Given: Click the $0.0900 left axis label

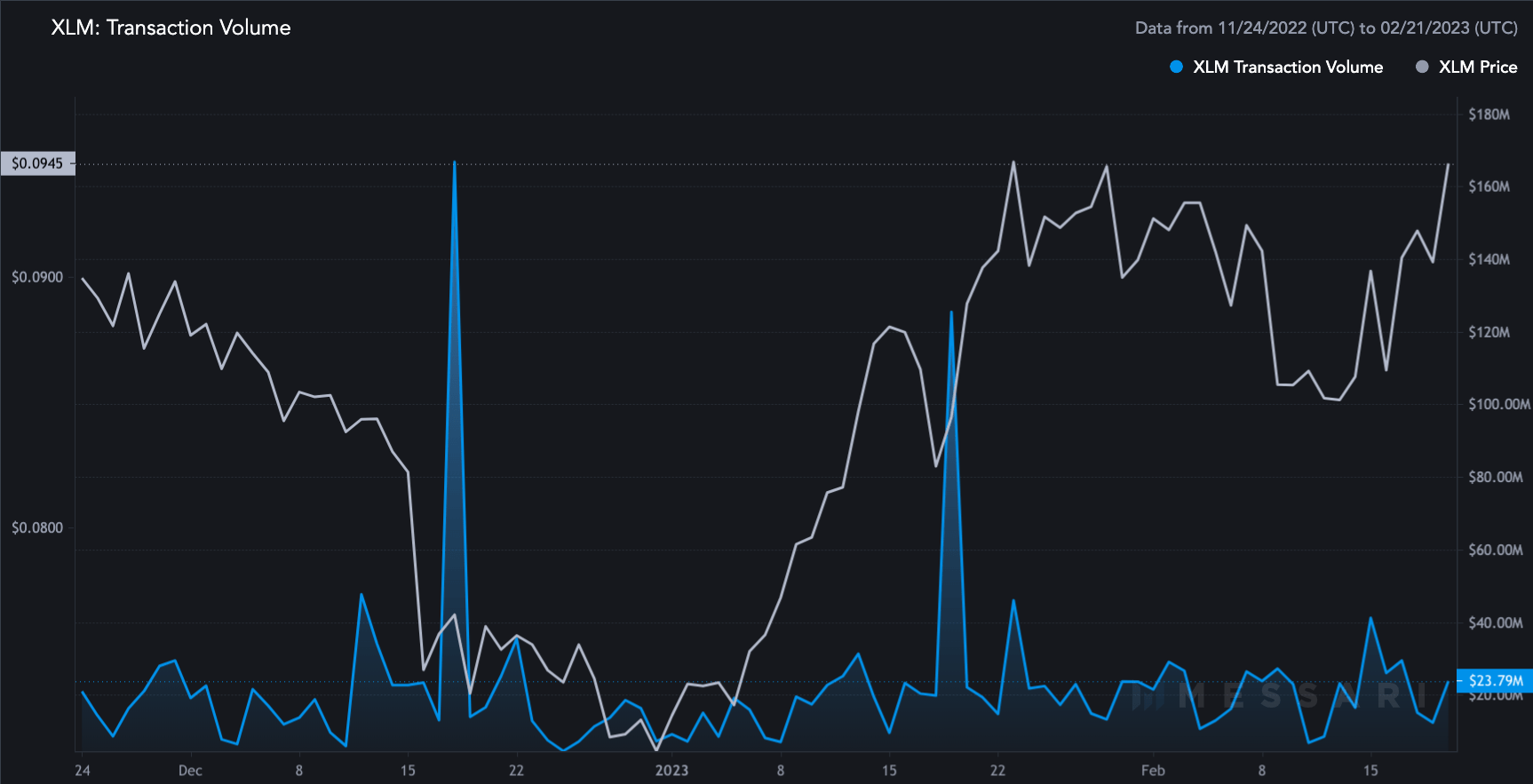Looking at the screenshot, I should [37, 277].
